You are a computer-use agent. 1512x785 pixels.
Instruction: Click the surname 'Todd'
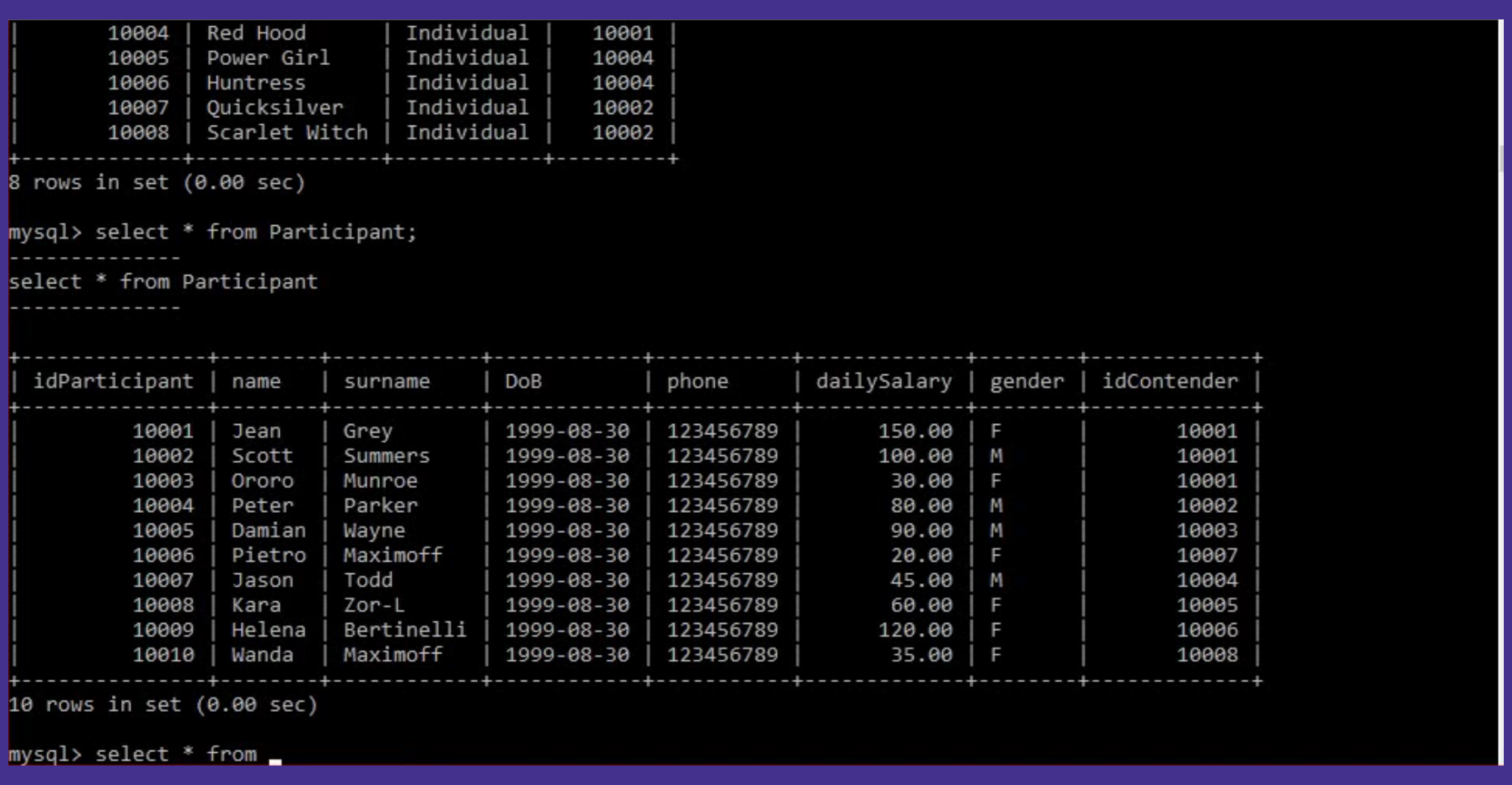[368, 579]
